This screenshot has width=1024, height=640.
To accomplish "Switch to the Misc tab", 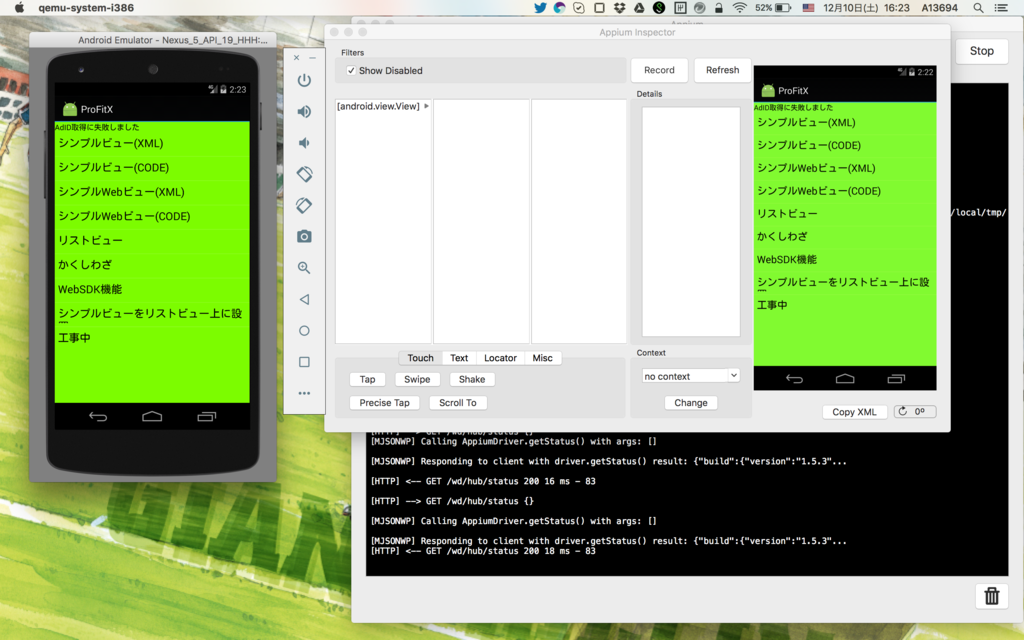I will pos(543,358).
